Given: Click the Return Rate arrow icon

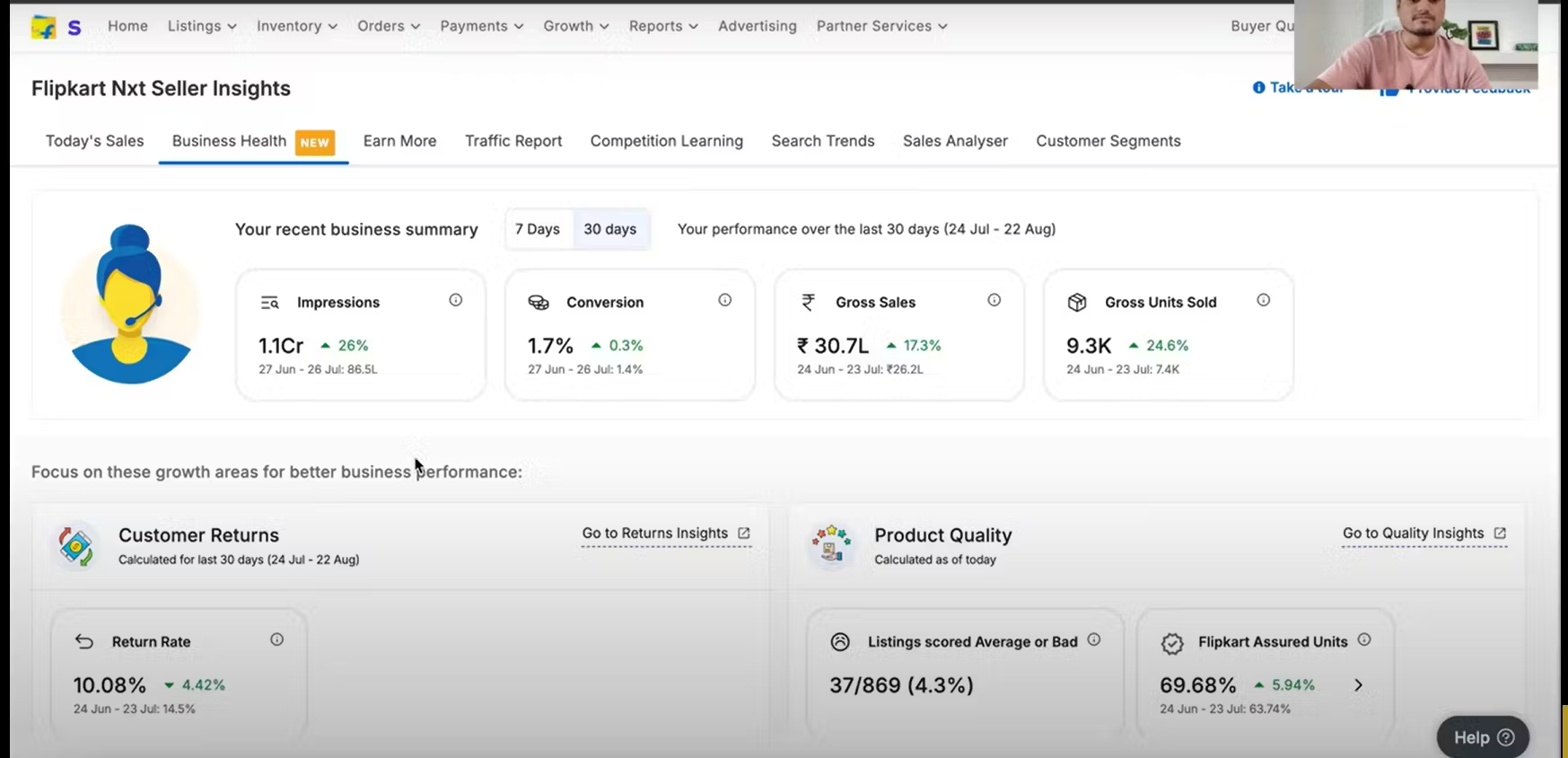Looking at the screenshot, I should coord(84,641).
